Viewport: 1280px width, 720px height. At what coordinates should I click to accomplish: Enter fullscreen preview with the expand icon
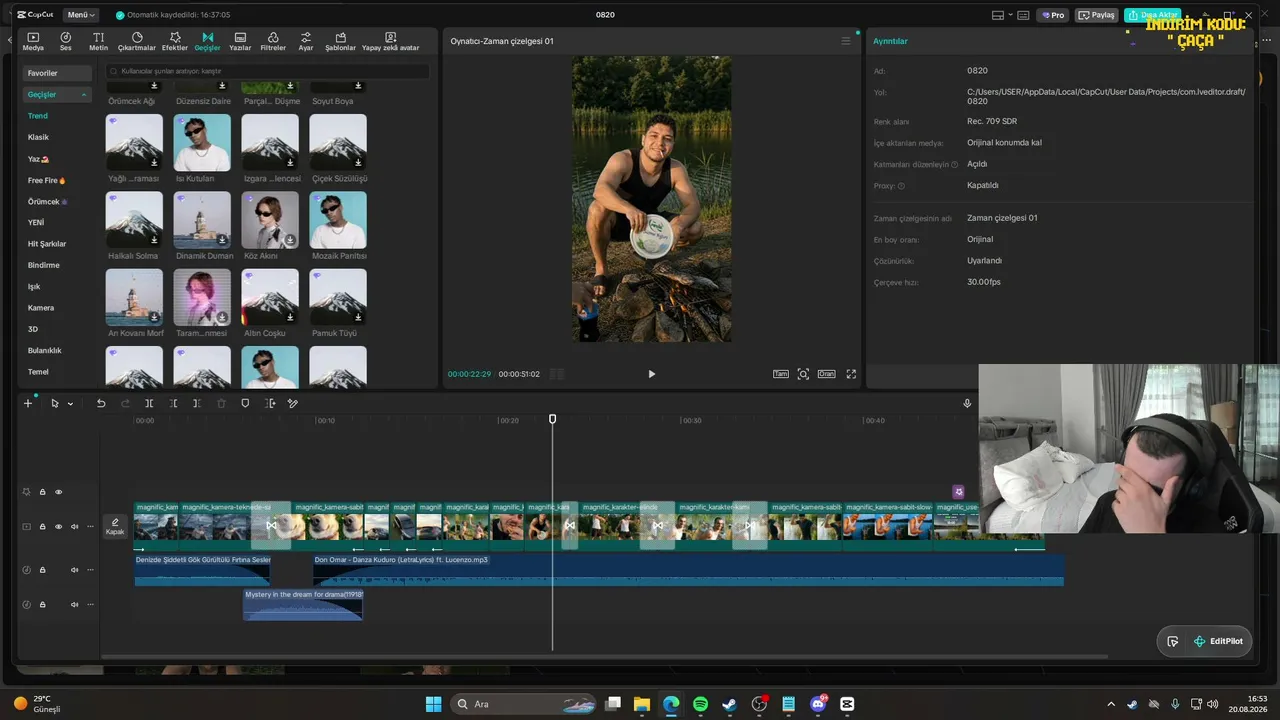pyautogui.click(x=851, y=374)
